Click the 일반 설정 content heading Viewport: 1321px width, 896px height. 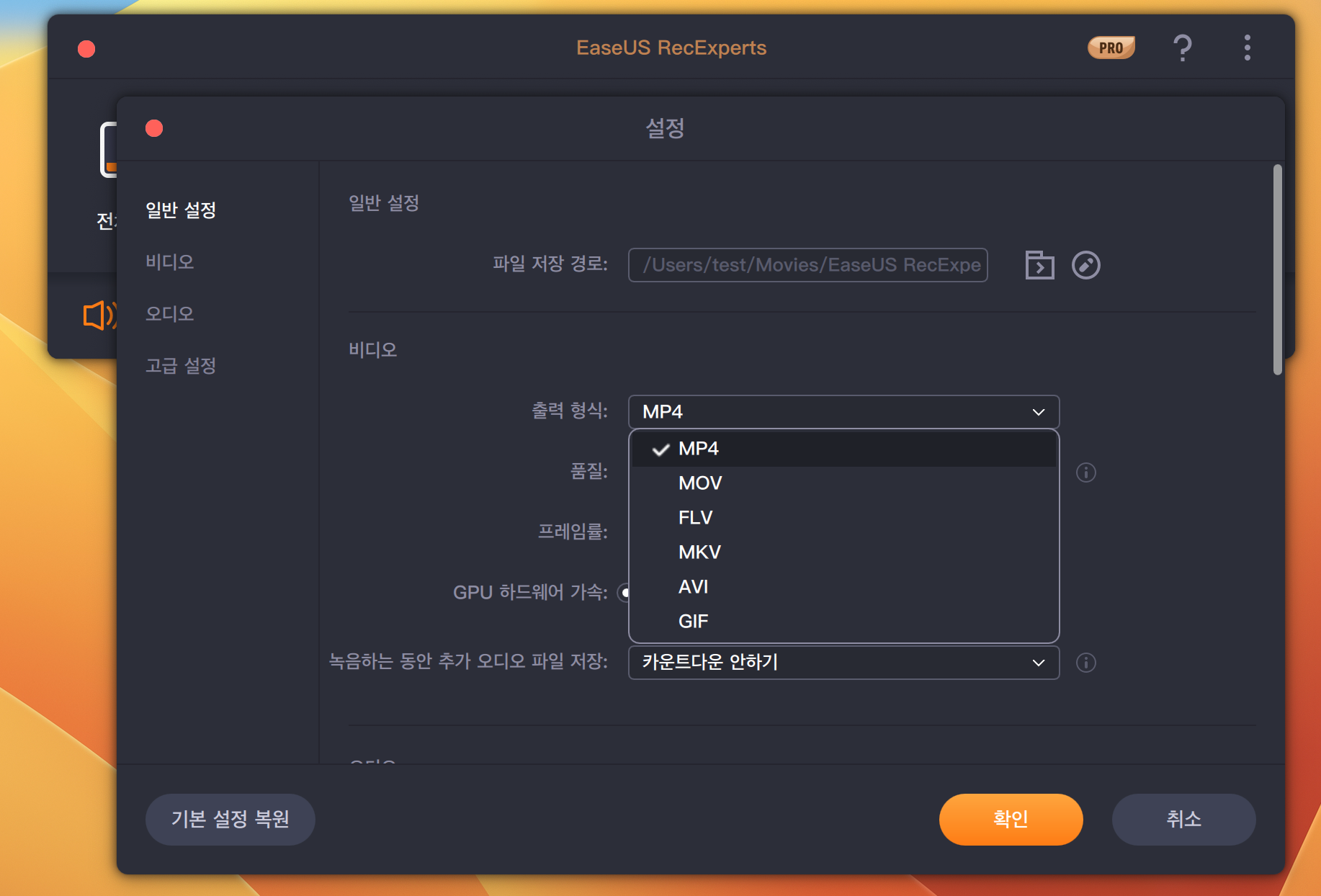384,203
